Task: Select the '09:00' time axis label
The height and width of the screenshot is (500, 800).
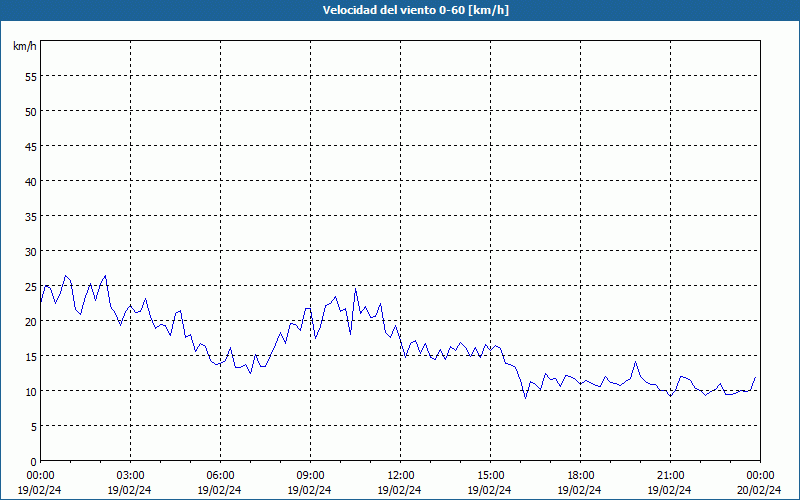Action: pyautogui.click(x=310, y=476)
